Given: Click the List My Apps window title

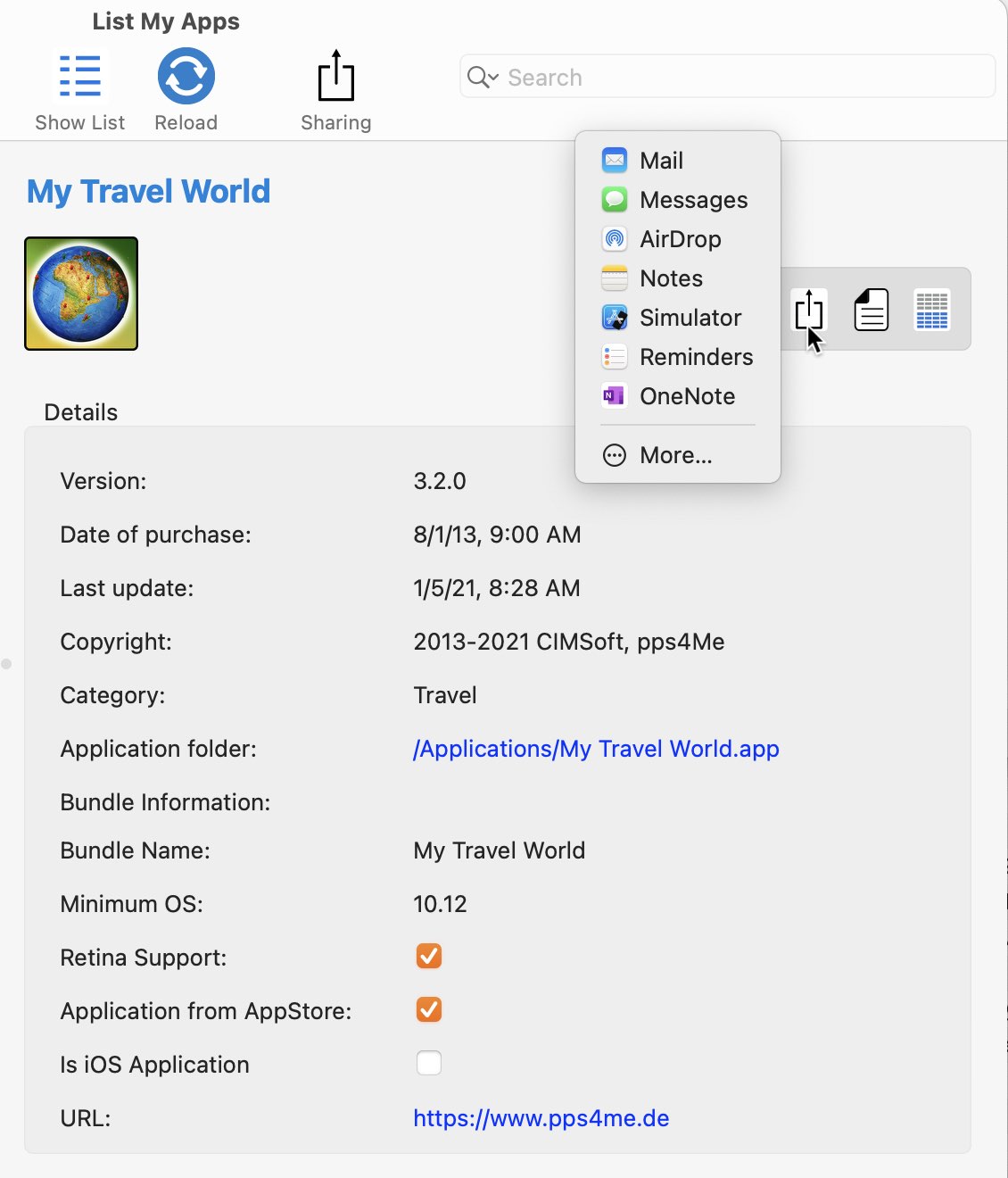Looking at the screenshot, I should click(166, 21).
